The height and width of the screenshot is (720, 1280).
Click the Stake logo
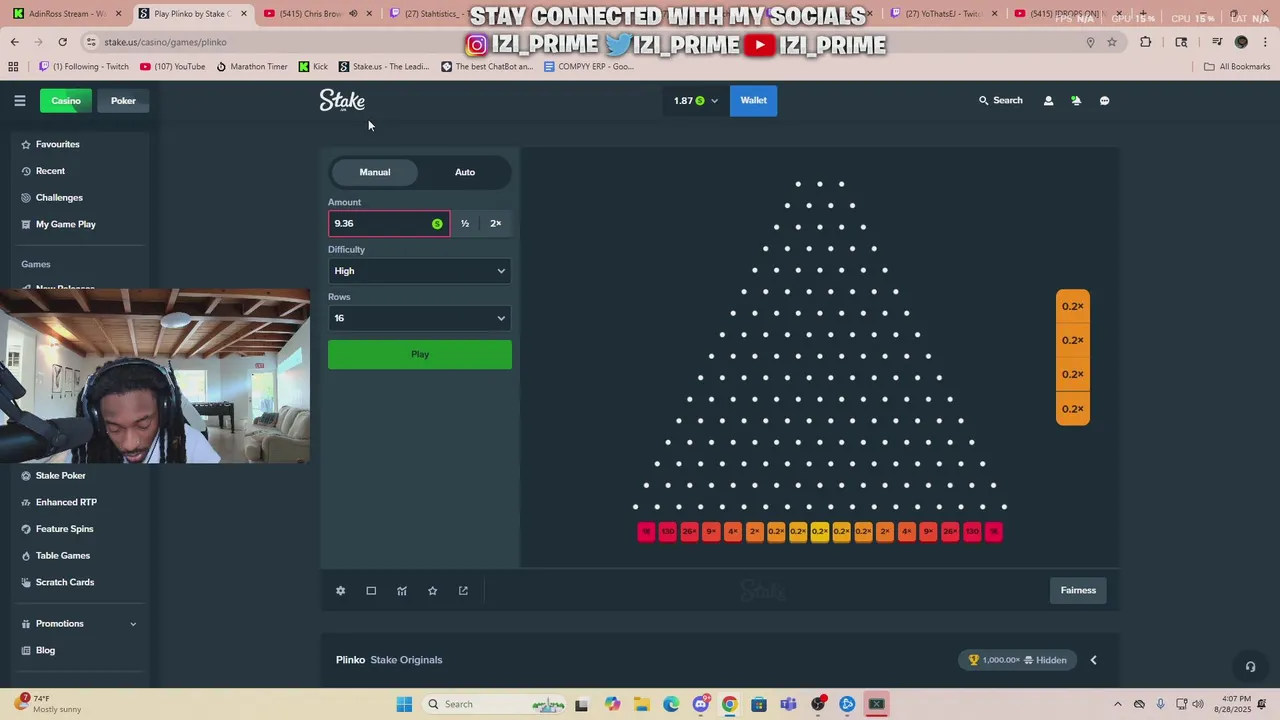[x=342, y=100]
